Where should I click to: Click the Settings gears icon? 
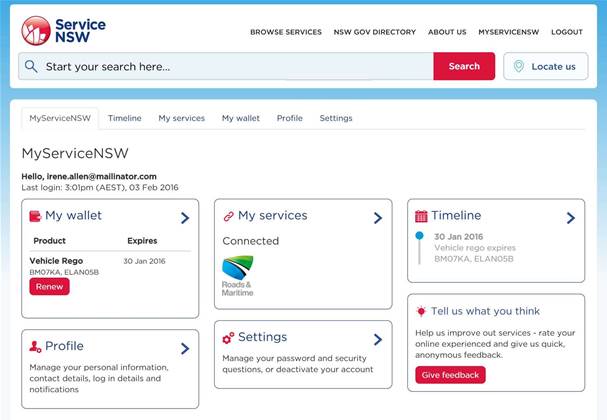coord(228,338)
